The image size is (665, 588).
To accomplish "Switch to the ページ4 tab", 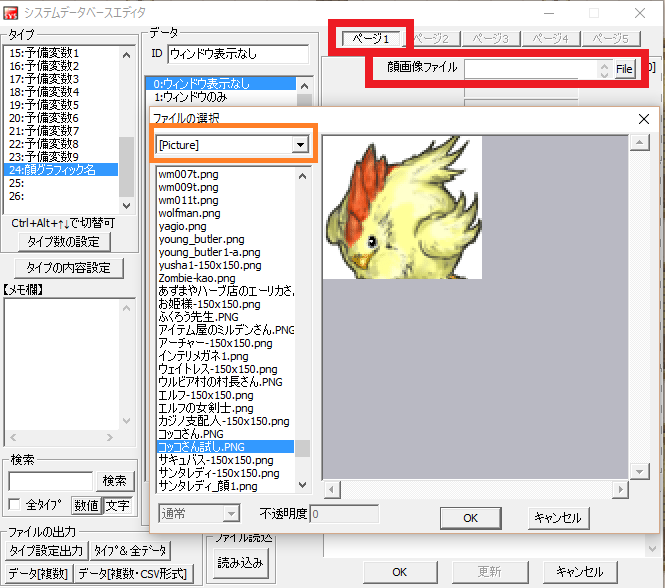I will coord(550,39).
